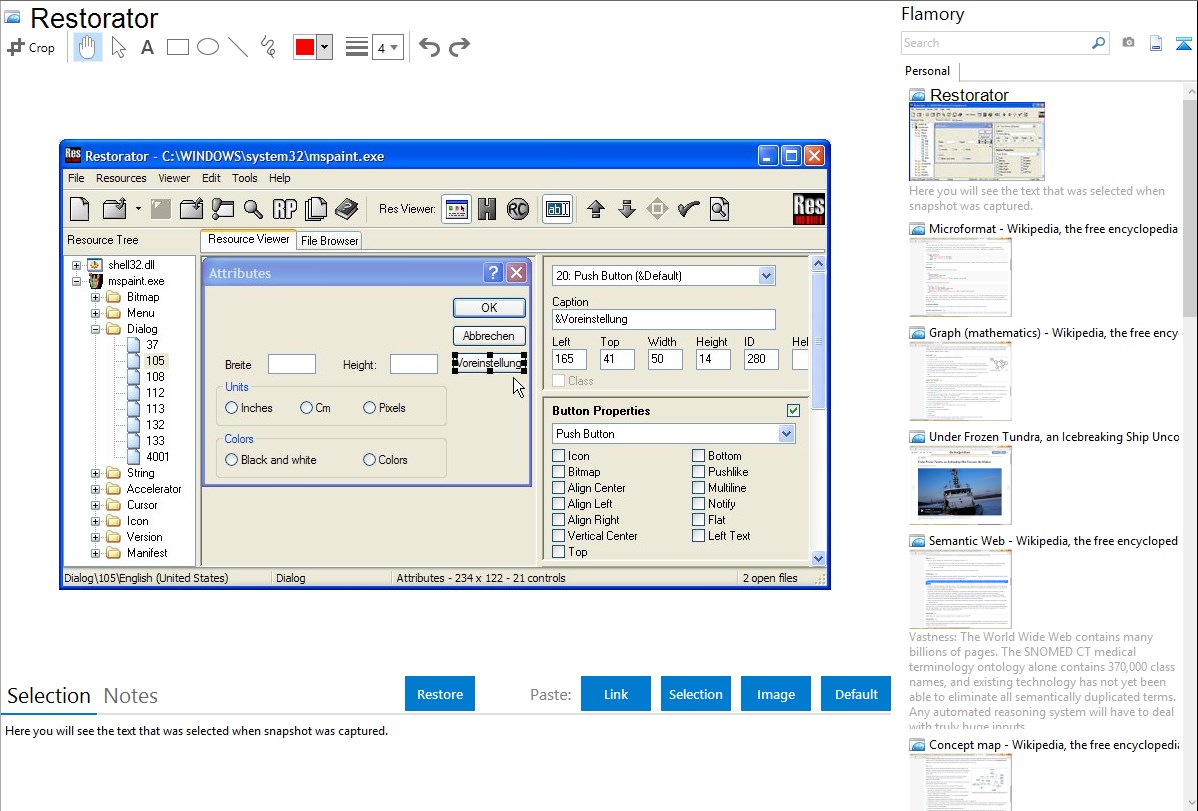Pick the ellipse shape tool
This screenshot has height=811, width=1198.
pyautogui.click(x=208, y=47)
